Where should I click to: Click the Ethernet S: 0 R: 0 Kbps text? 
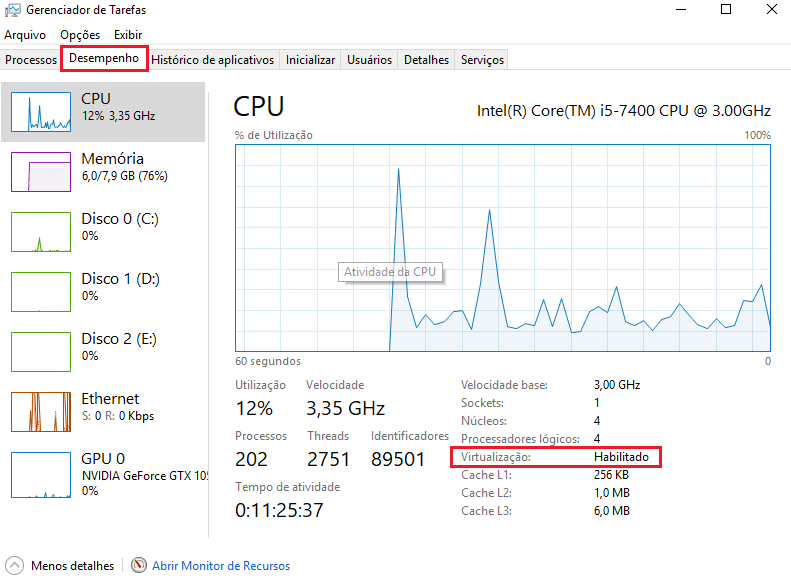tap(118, 416)
